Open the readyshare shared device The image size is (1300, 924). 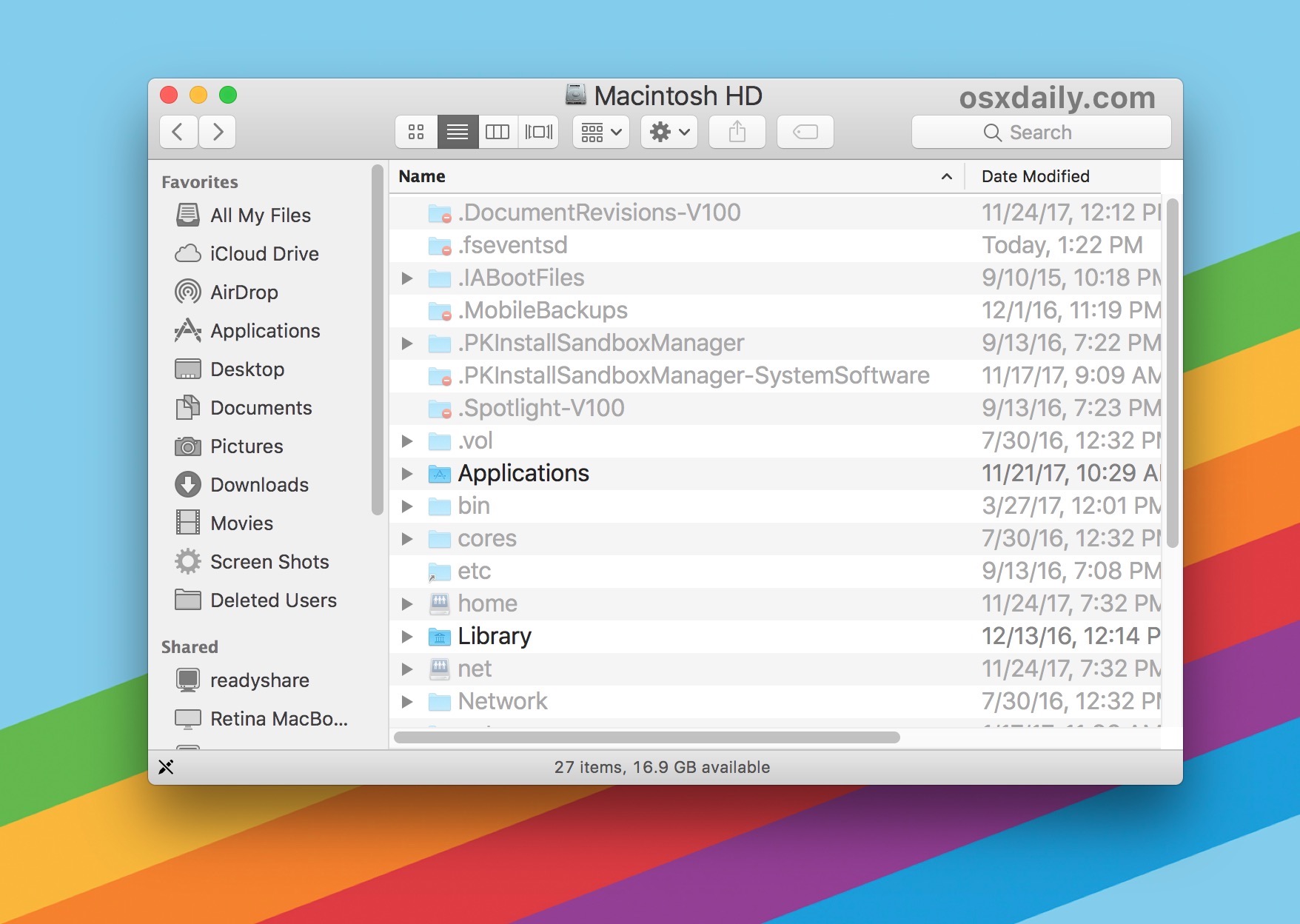tap(259, 680)
